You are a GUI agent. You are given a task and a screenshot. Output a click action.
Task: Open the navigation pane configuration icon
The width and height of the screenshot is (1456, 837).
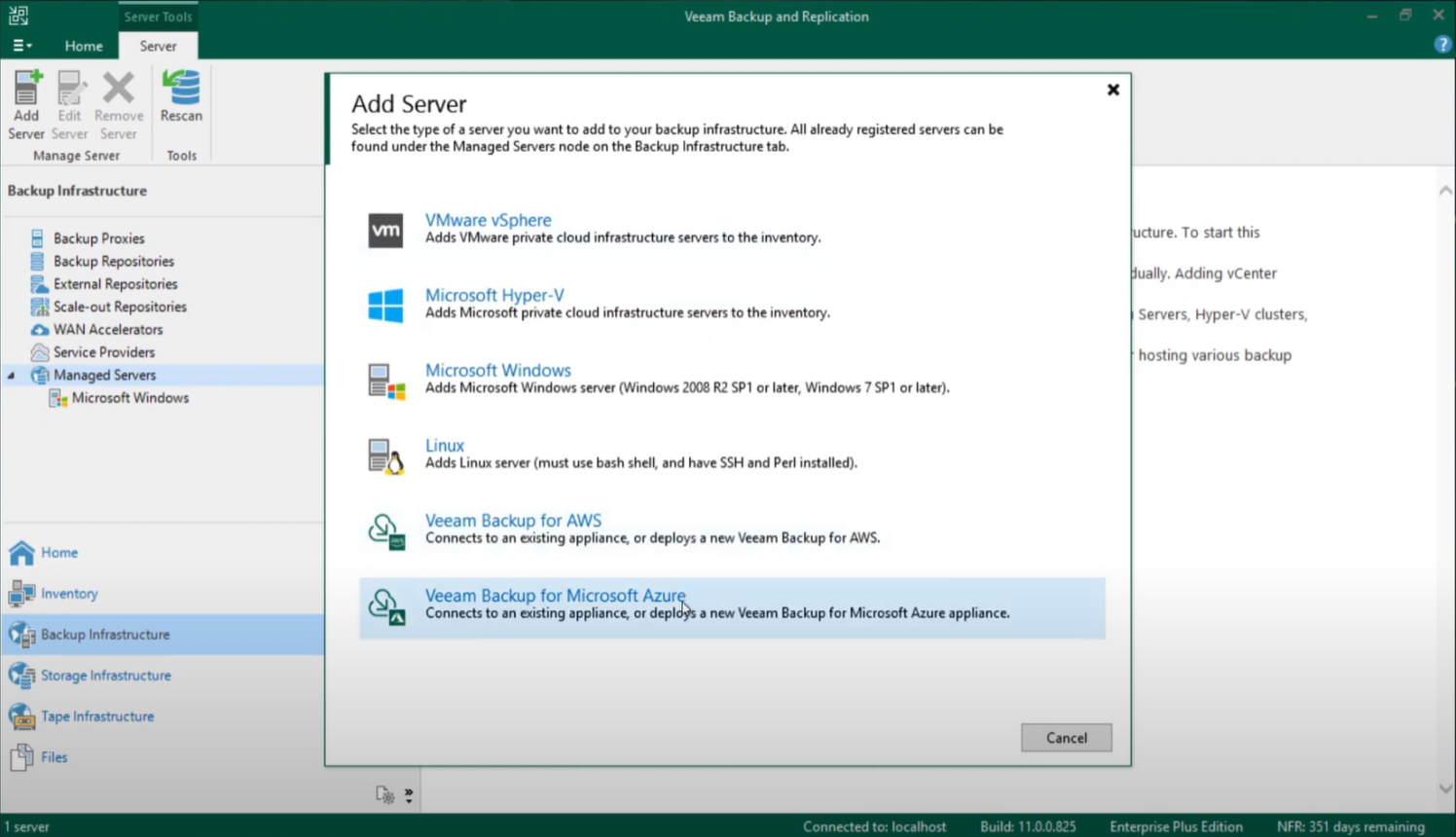pyautogui.click(x=385, y=795)
